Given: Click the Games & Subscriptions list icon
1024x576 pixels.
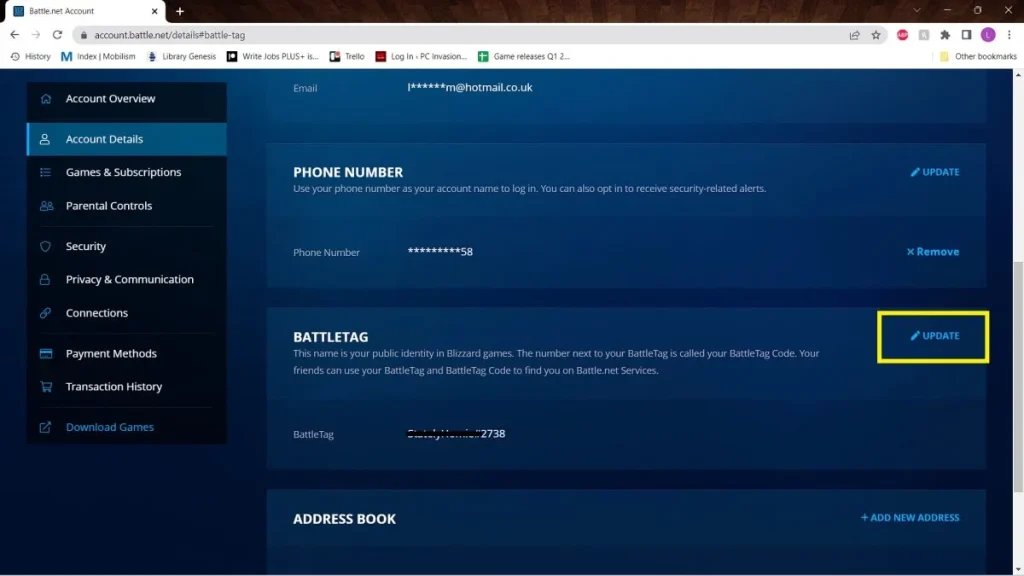Looking at the screenshot, I should (45, 172).
